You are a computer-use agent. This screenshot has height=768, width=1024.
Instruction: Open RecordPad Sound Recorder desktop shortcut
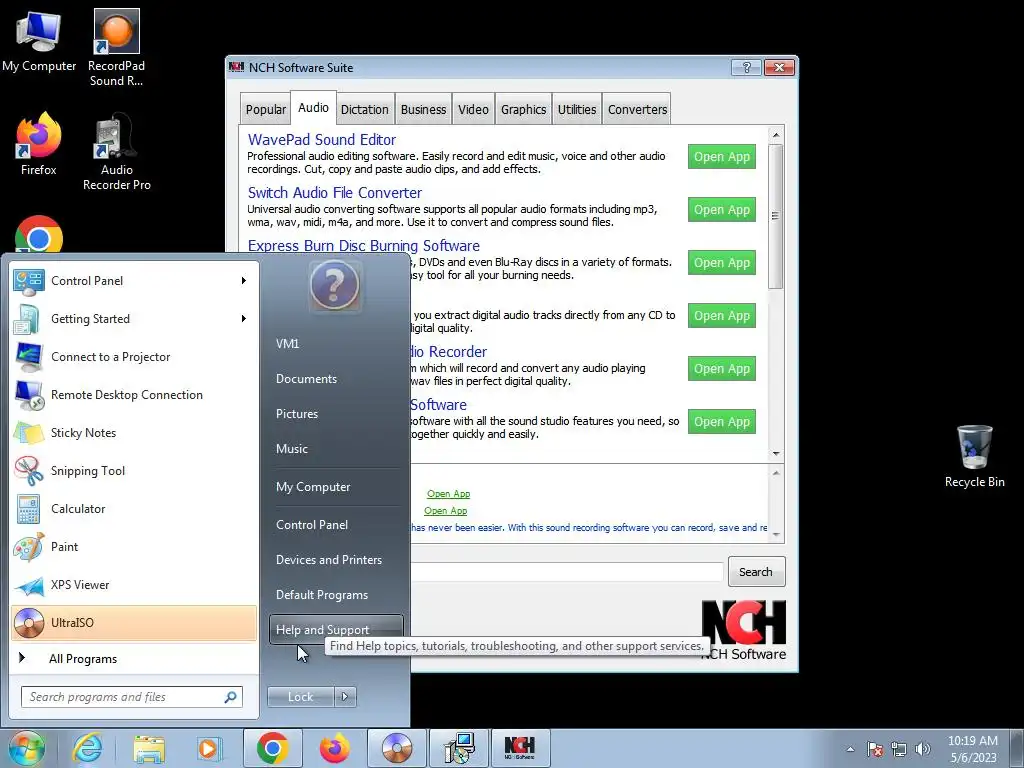tap(116, 47)
